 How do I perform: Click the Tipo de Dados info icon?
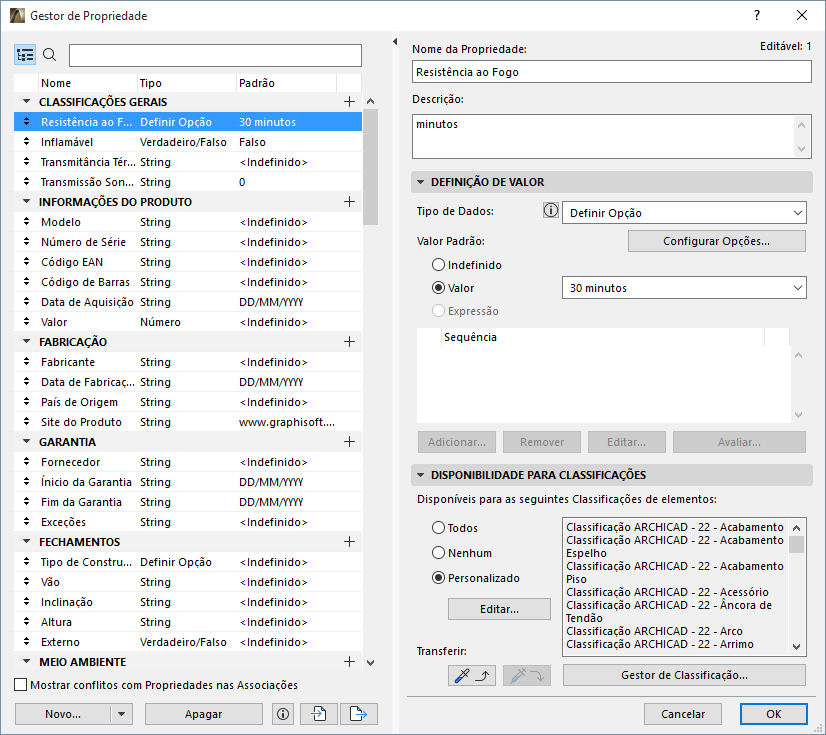tap(550, 211)
